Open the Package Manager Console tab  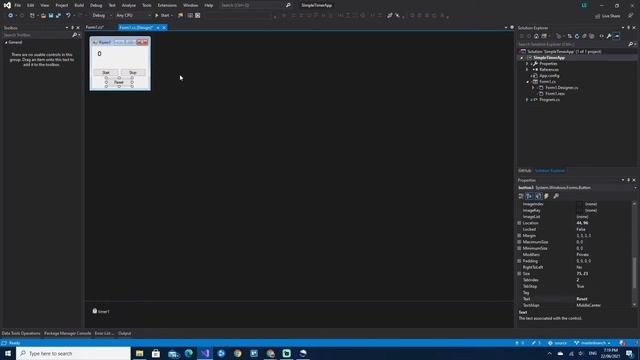67,333
